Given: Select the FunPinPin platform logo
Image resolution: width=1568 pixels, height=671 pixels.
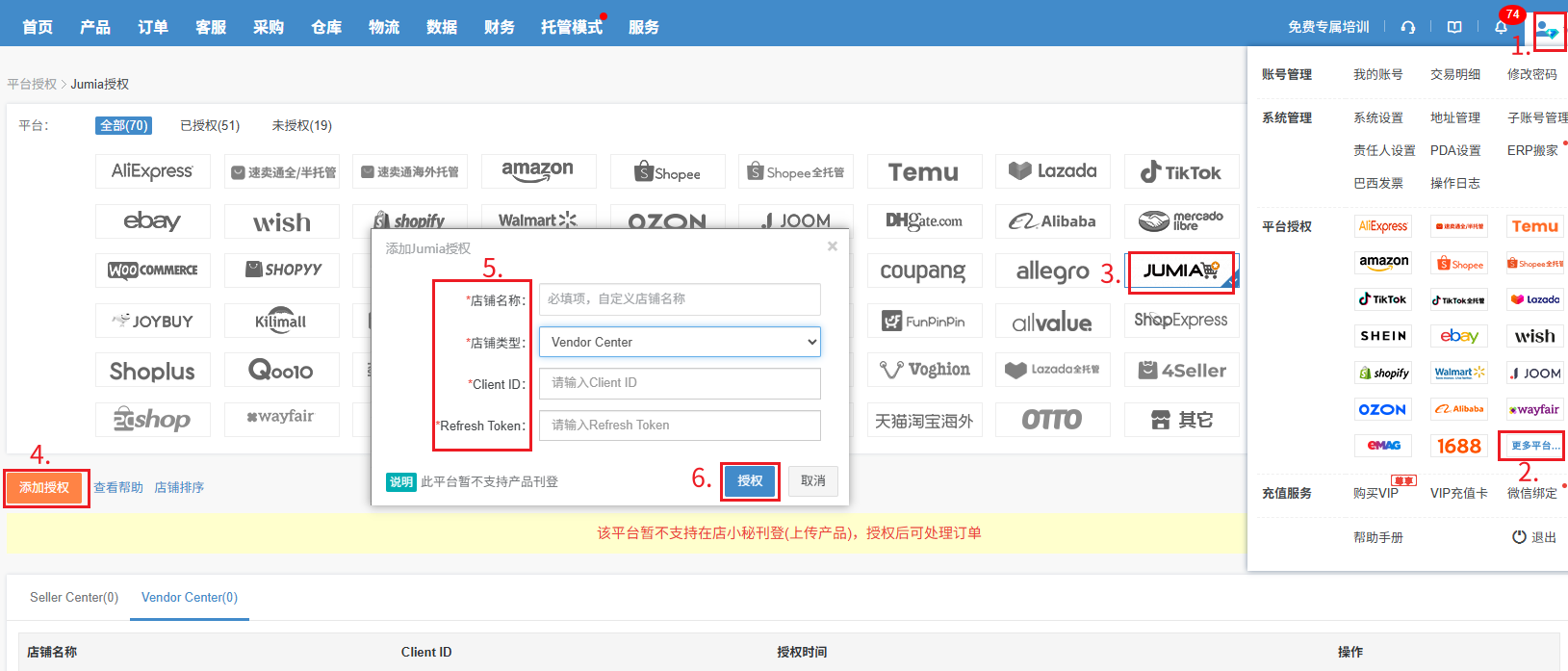Looking at the screenshot, I should point(924,321).
